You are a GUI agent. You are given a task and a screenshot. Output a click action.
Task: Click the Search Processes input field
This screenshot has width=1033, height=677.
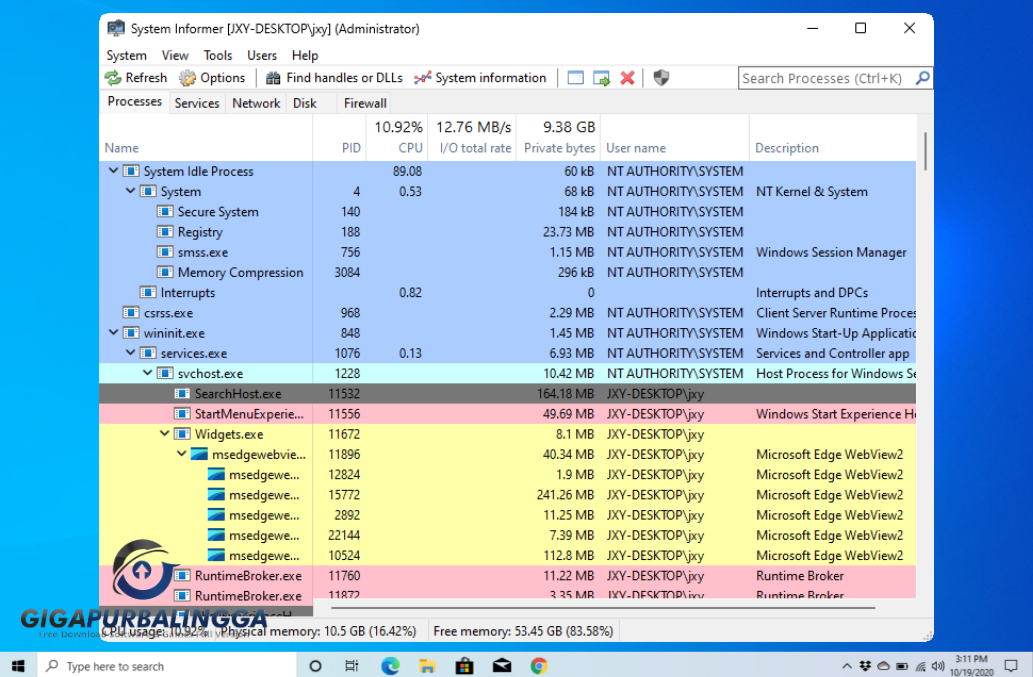827,78
